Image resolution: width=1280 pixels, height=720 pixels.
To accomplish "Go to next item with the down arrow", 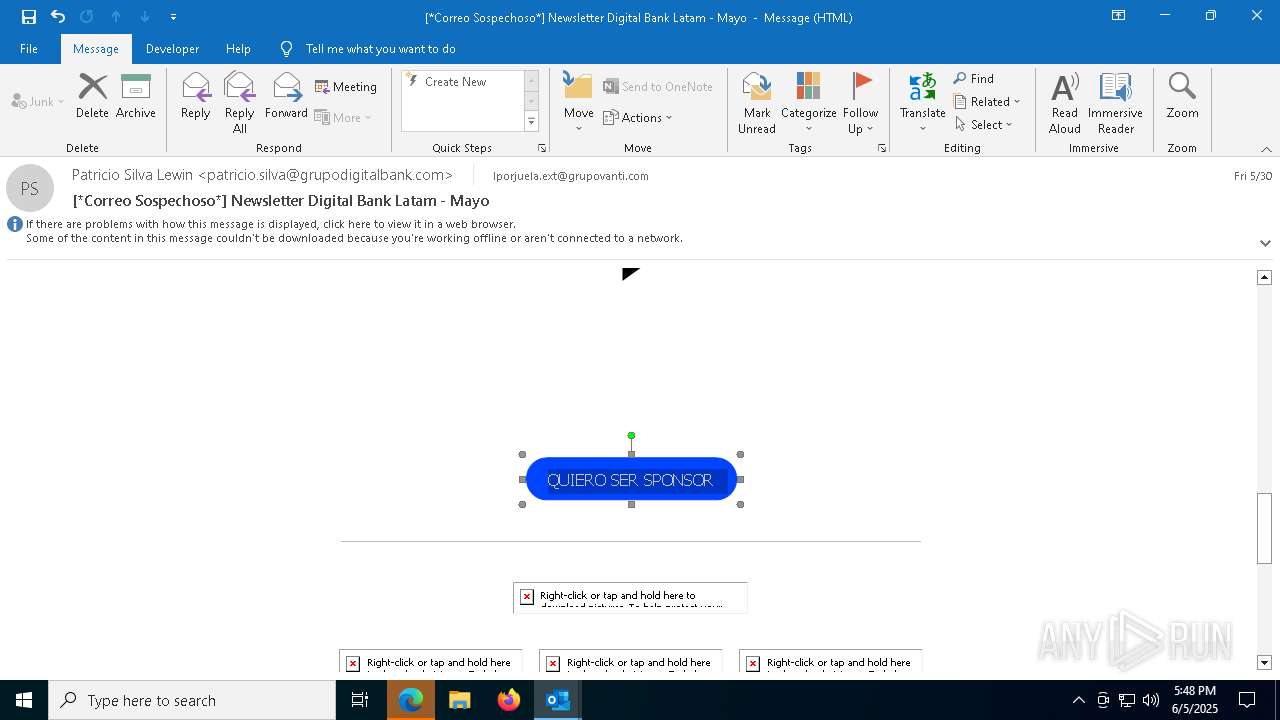I will point(145,17).
